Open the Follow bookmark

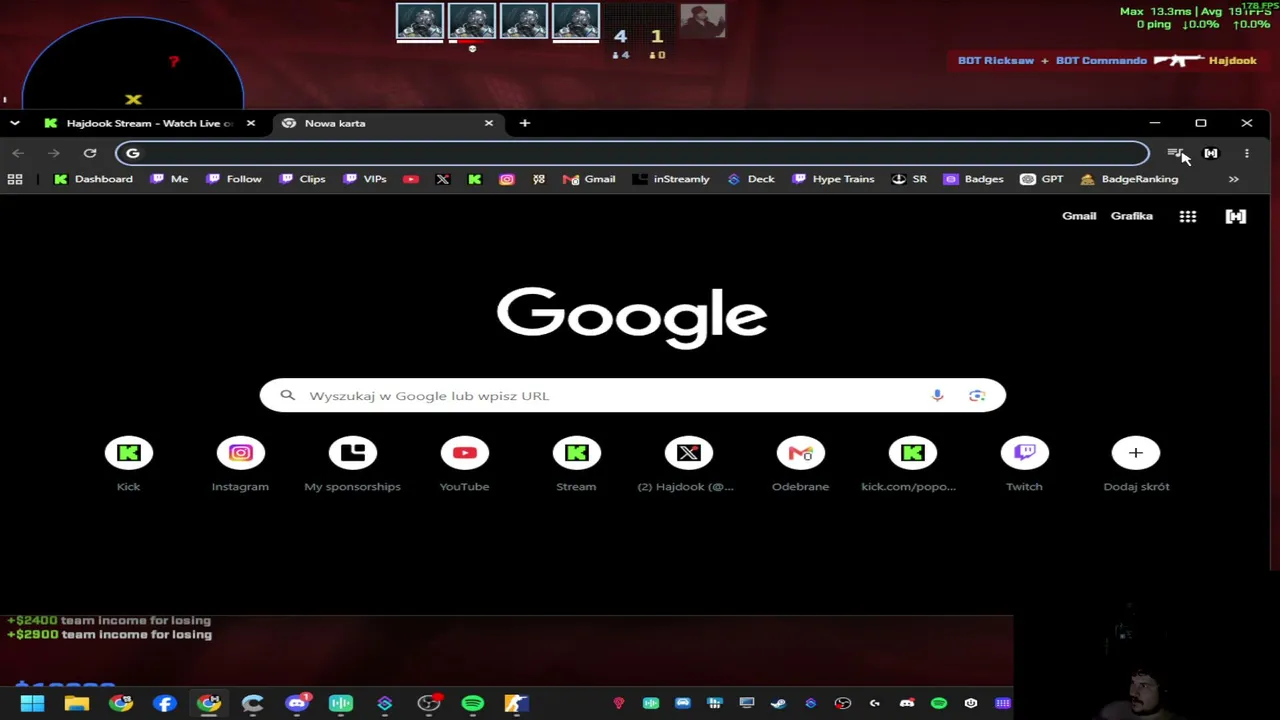coord(234,179)
